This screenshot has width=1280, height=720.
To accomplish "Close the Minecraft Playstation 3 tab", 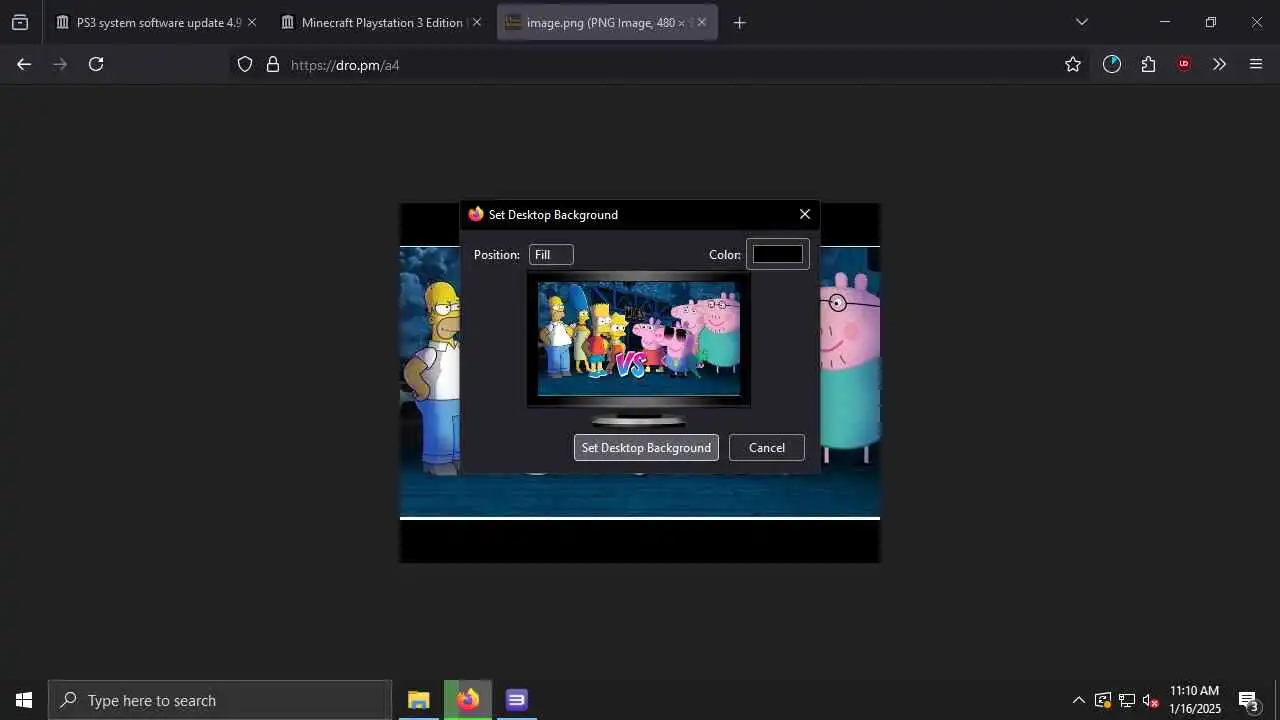I will pyautogui.click(x=476, y=22).
